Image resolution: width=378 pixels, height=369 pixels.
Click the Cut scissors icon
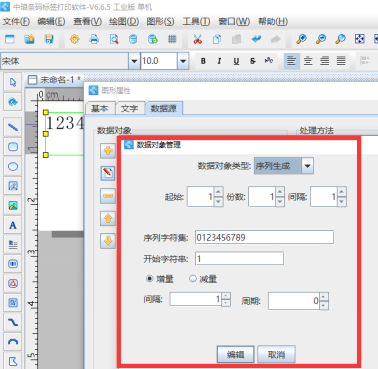(x=198, y=39)
